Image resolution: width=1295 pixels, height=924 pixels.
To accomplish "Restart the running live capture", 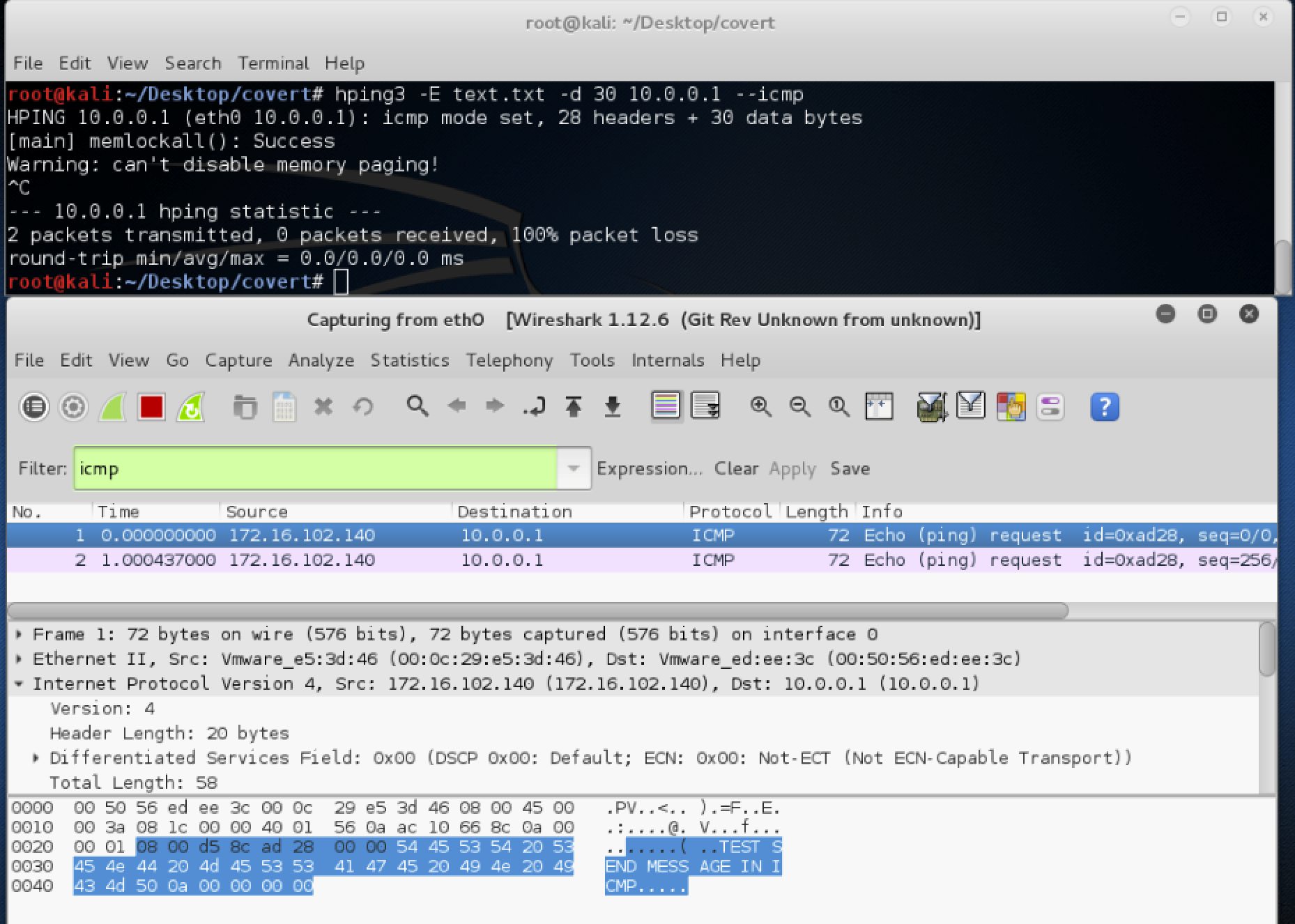I will 190,407.
